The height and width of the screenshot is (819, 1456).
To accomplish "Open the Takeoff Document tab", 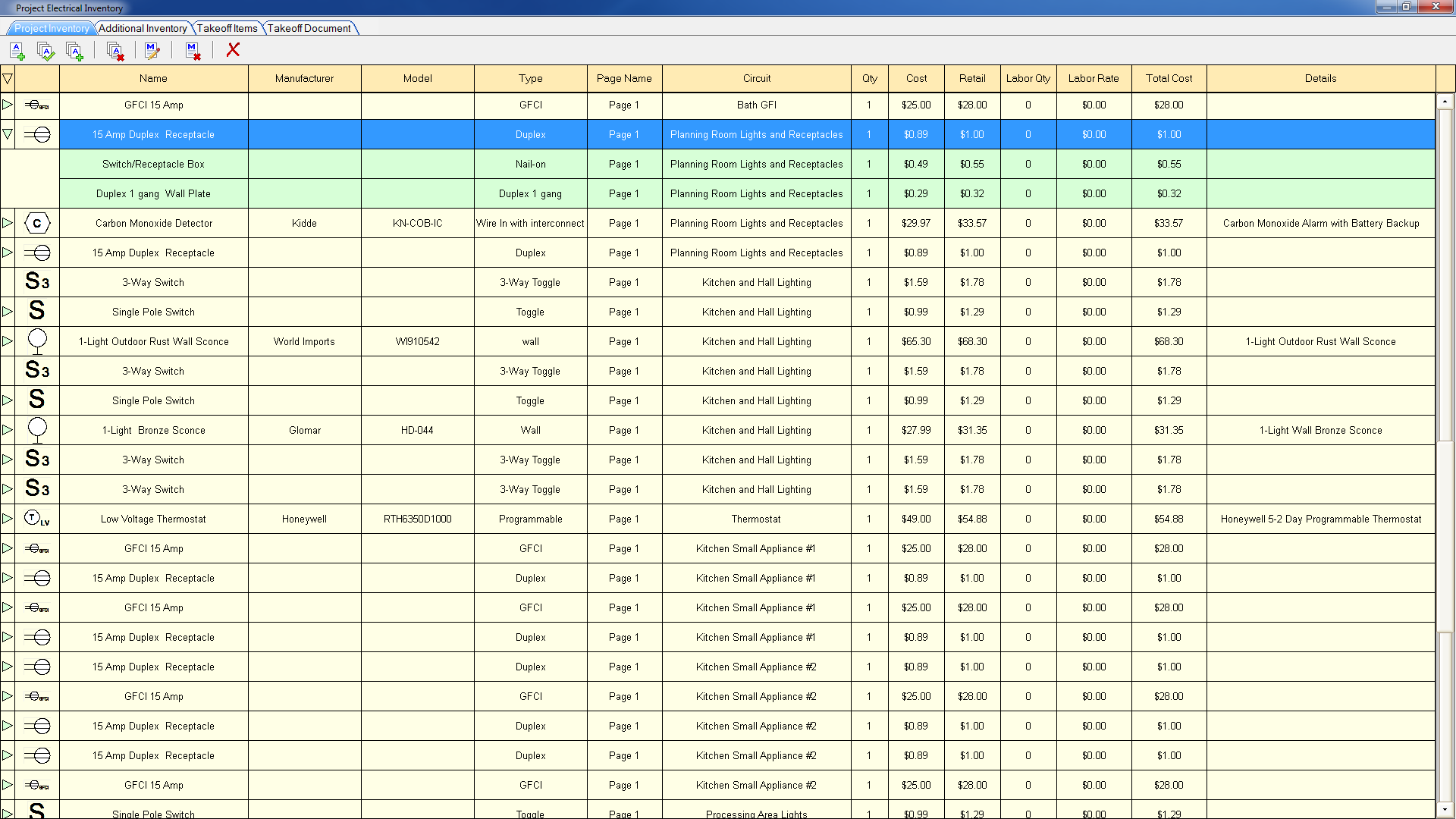I will [x=309, y=28].
